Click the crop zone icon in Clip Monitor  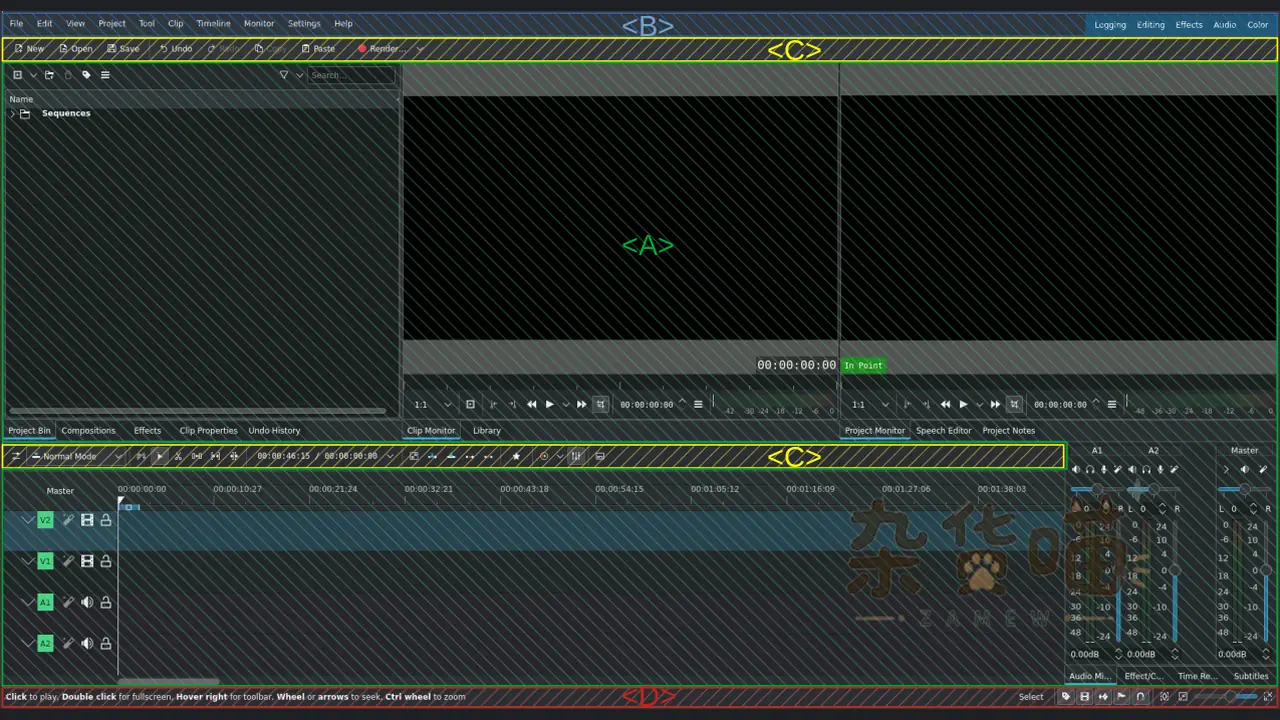click(x=601, y=404)
